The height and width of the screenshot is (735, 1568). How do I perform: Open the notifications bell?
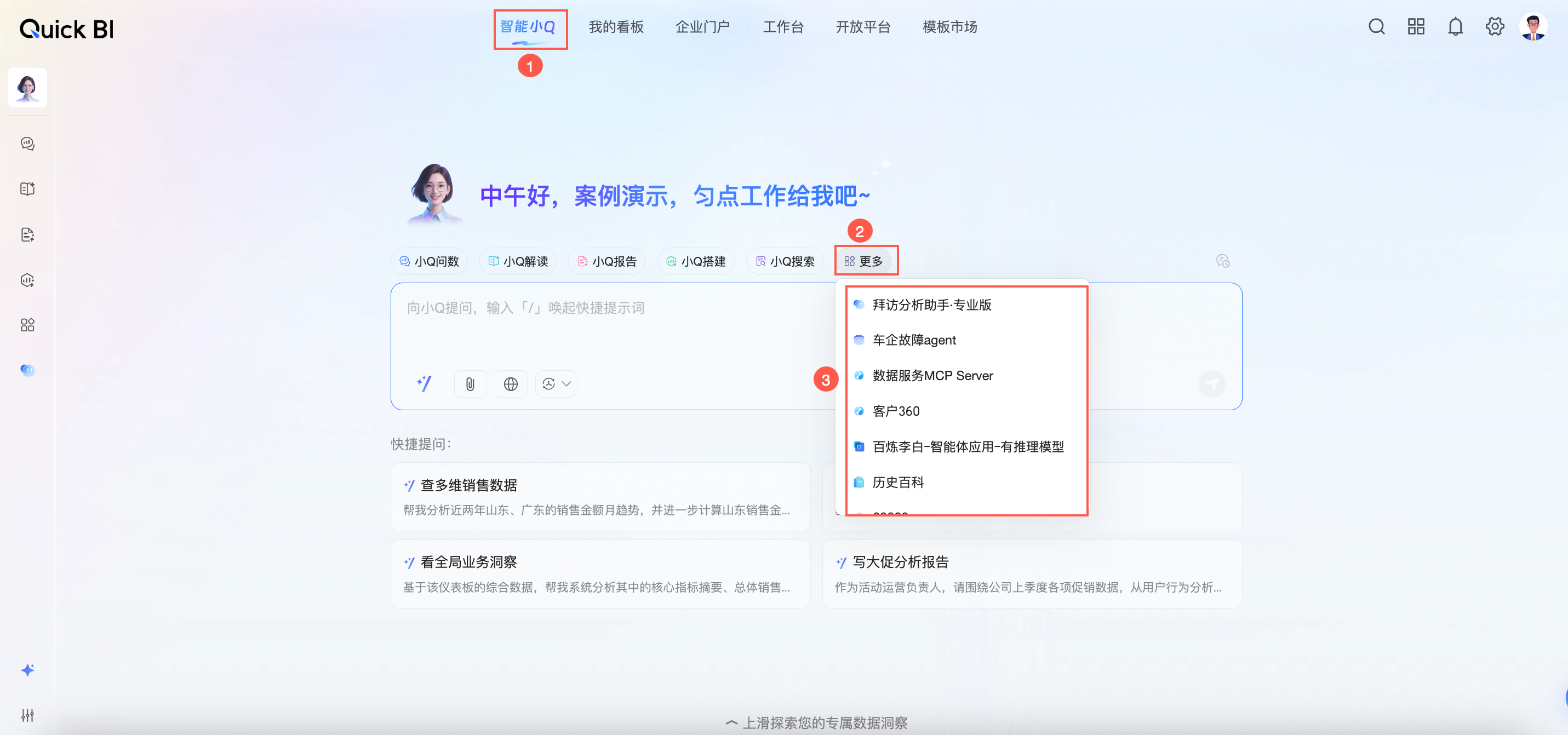pos(1455,27)
